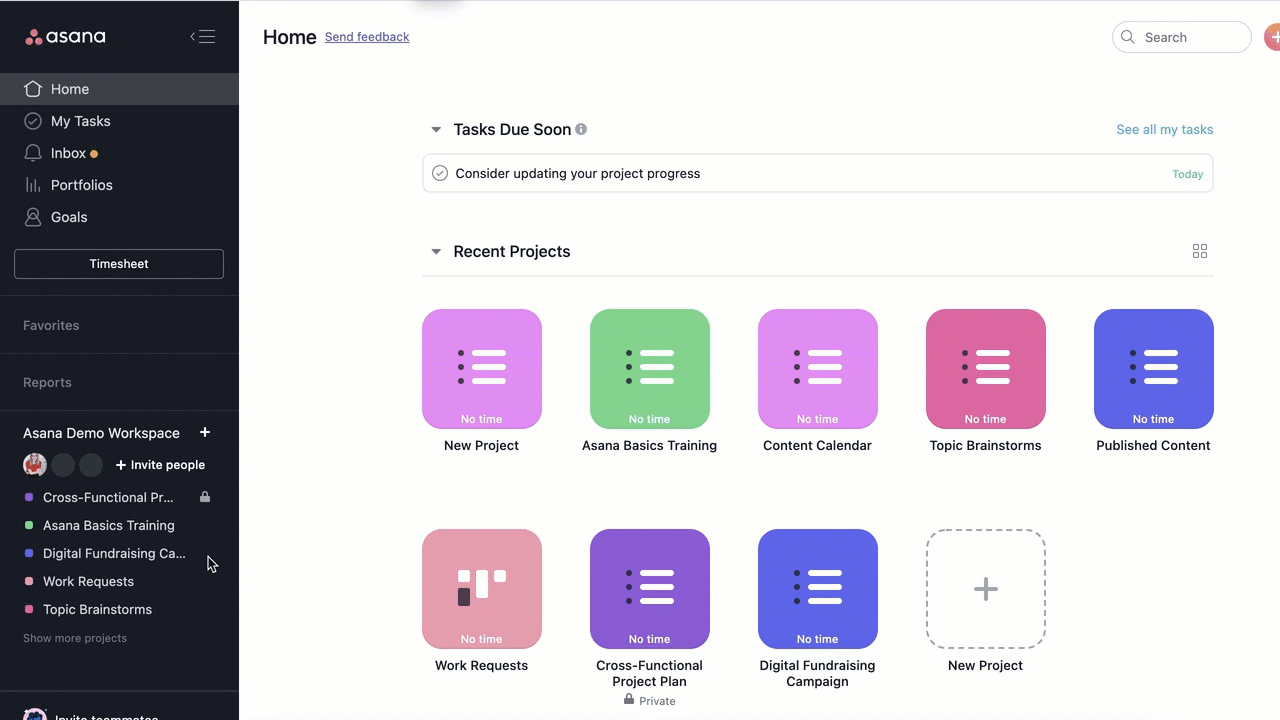Follow the Send feedback link
Screen dimensions: 1280x720
click(367, 37)
